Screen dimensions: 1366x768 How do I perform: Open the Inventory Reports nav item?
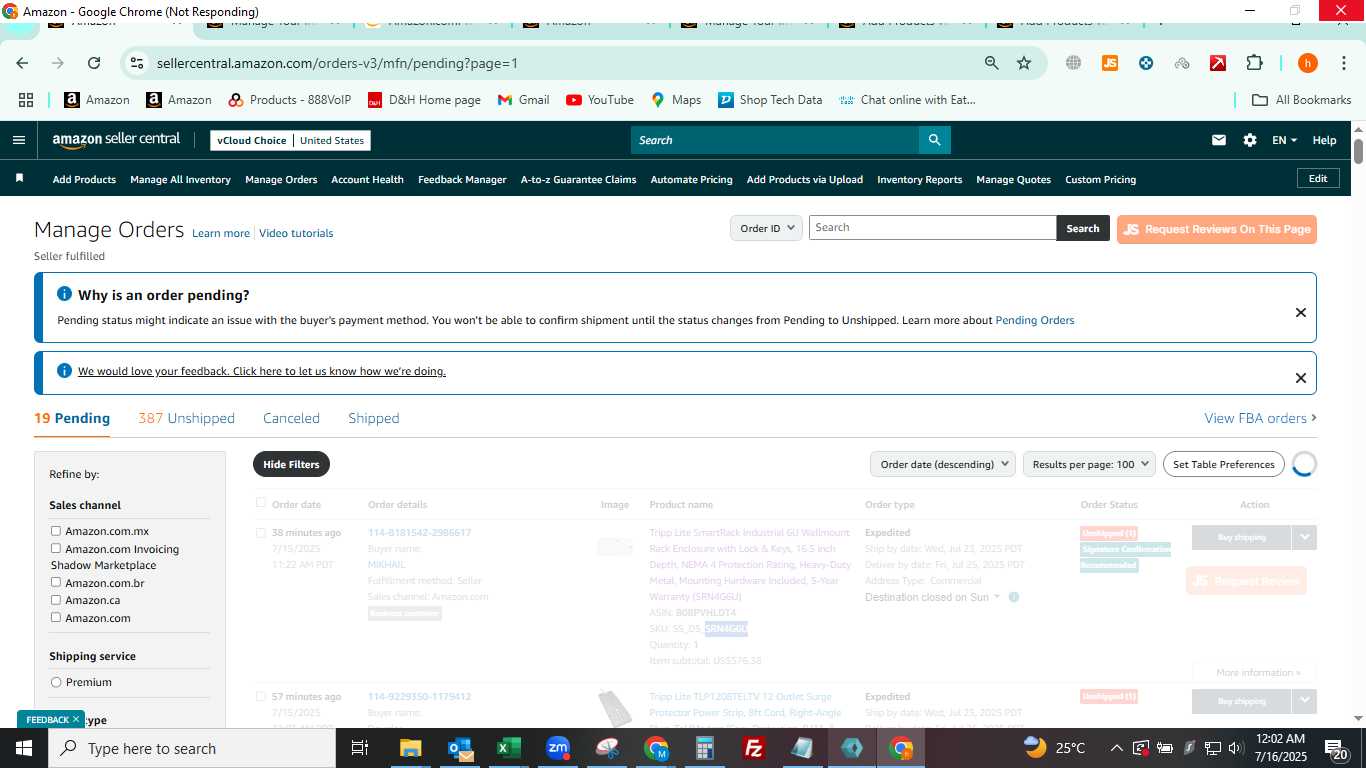[x=919, y=180]
